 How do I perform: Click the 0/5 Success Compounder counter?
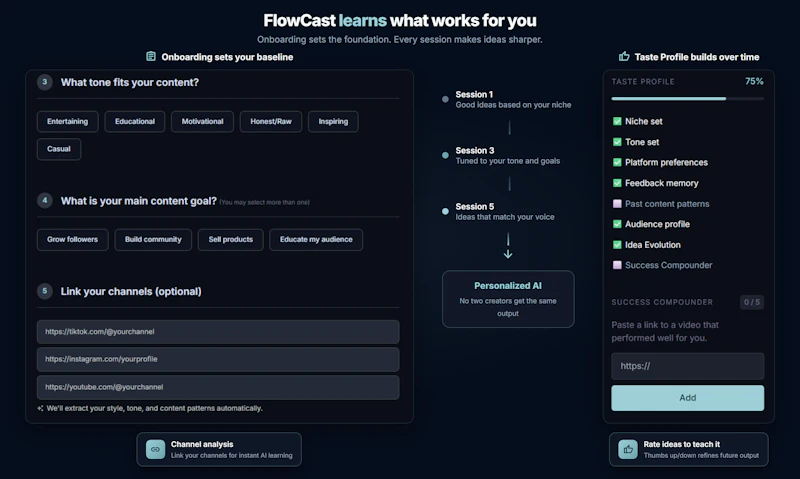tap(752, 302)
